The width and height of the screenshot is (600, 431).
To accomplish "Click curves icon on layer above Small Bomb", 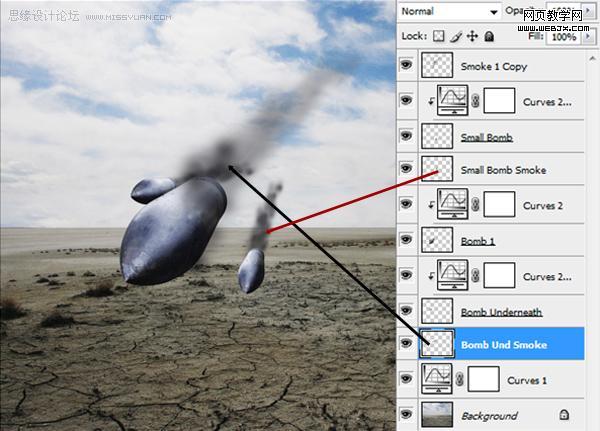I will point(453,100).
